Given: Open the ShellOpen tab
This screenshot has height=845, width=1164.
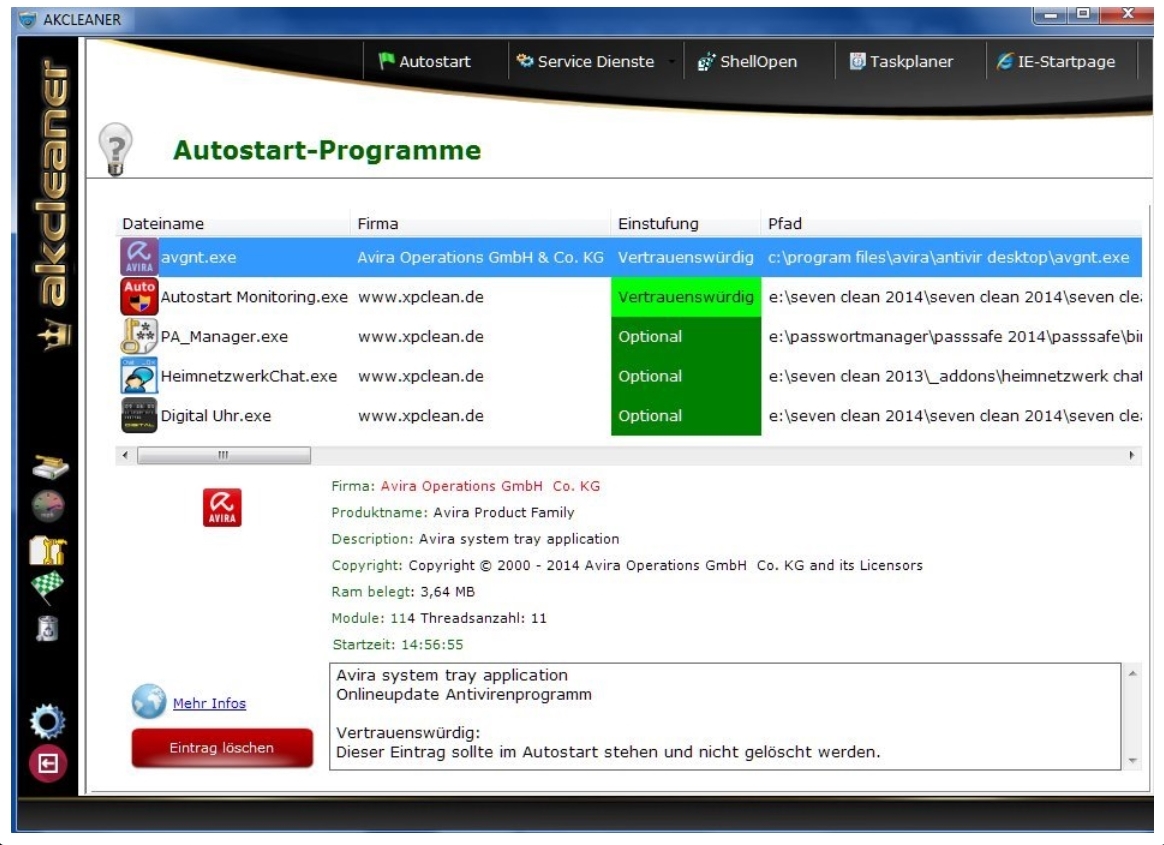Looking at the screenshot, I should click(x=748, y=62).
